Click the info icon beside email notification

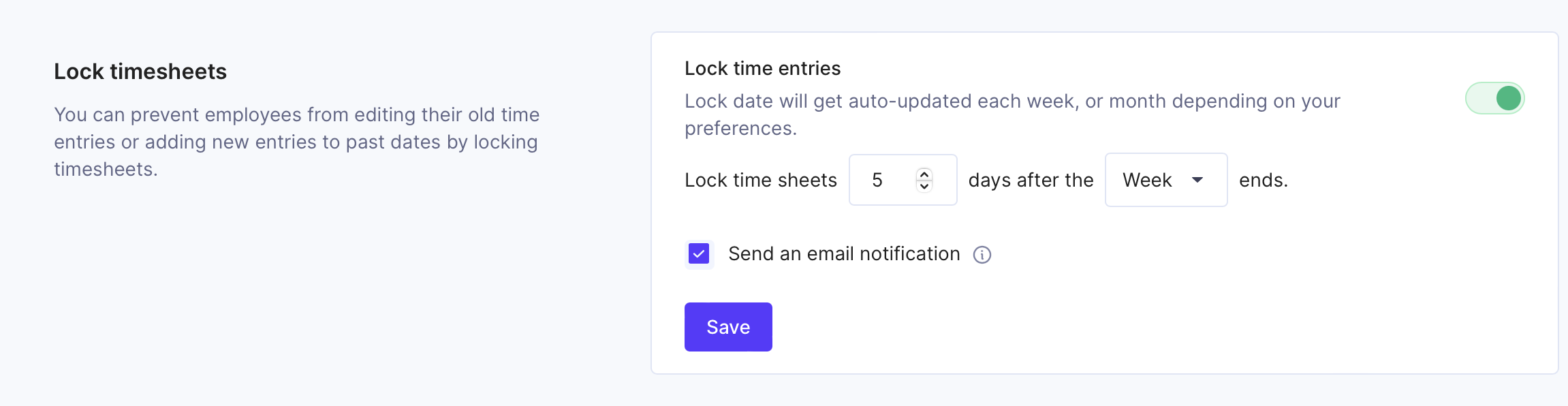coord(982,255)
